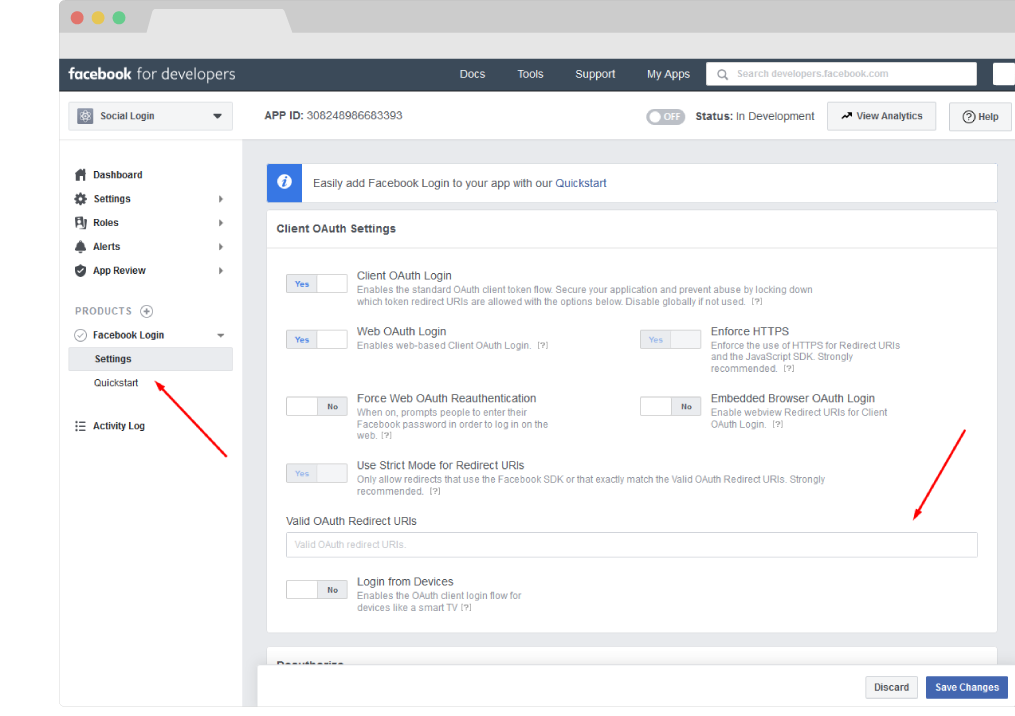Image resolution: width=1015 pixels, height=716 pixels.
Task: Click the App Review shield icon
Action: point(81,271)
